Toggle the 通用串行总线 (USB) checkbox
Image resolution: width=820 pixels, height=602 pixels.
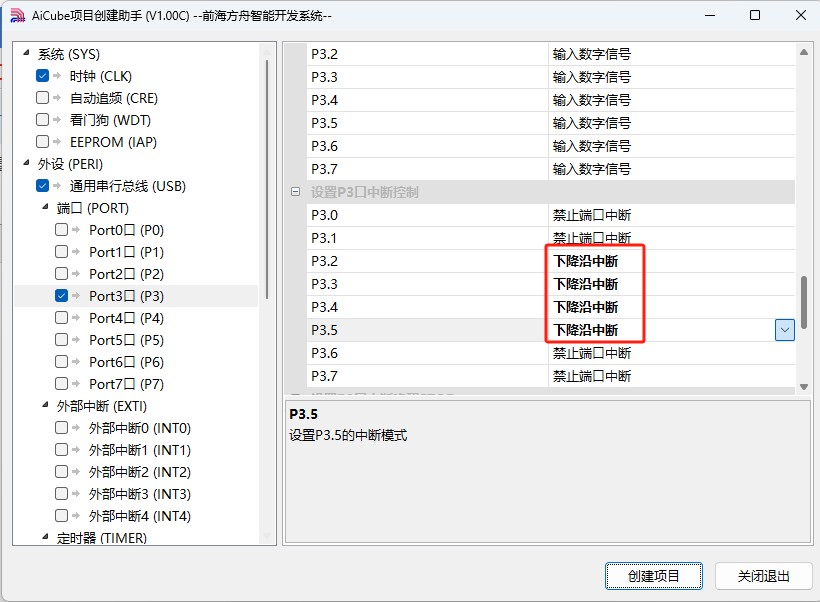click(x=42, y=186)
